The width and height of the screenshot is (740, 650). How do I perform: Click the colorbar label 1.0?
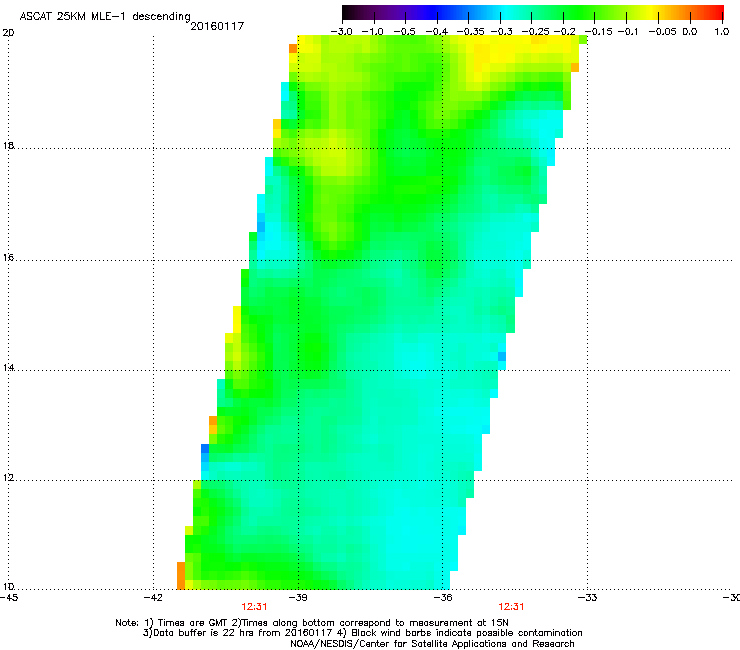click(722, 32)
